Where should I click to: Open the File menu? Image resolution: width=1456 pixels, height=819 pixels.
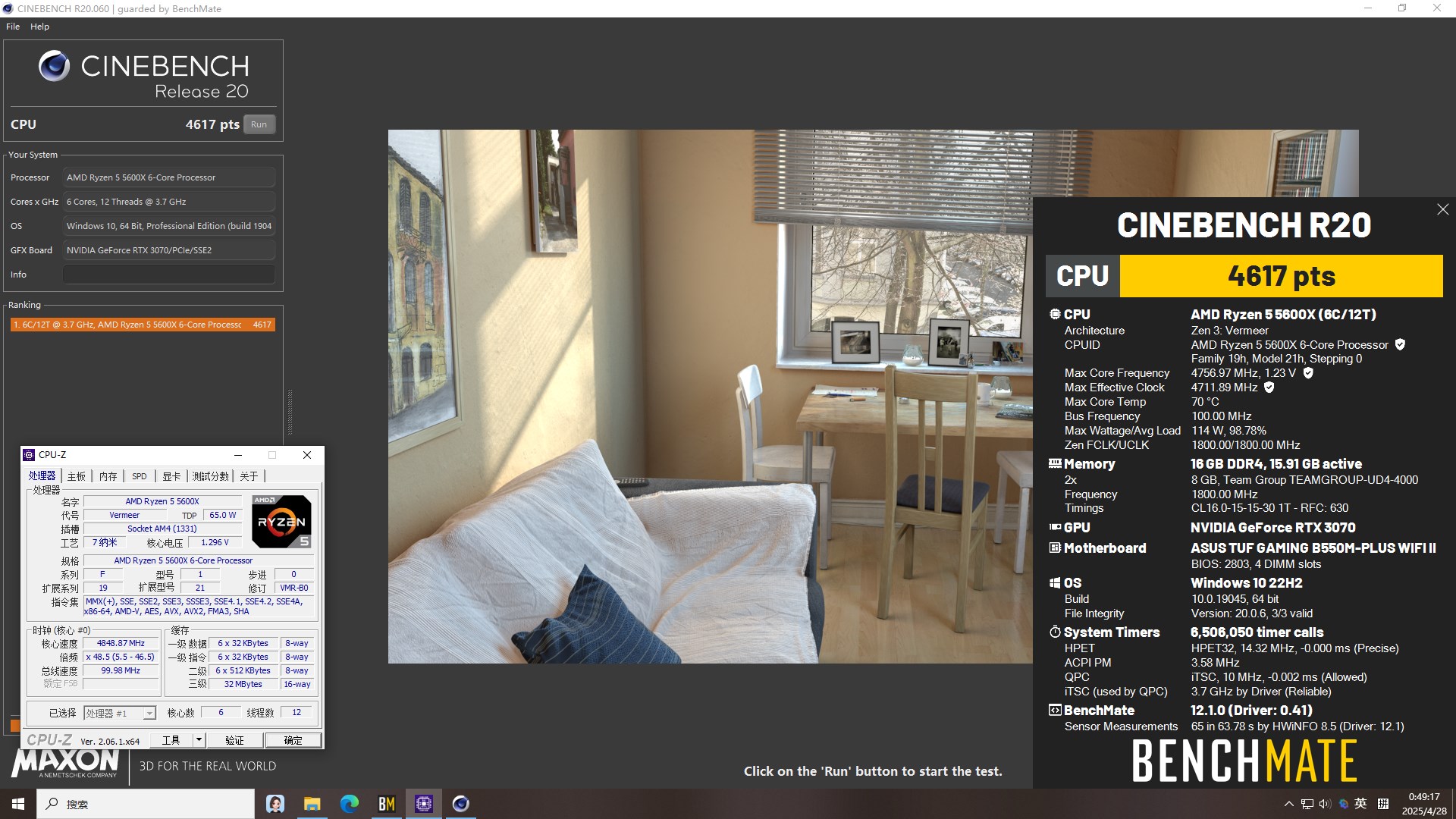pos(13,27)
